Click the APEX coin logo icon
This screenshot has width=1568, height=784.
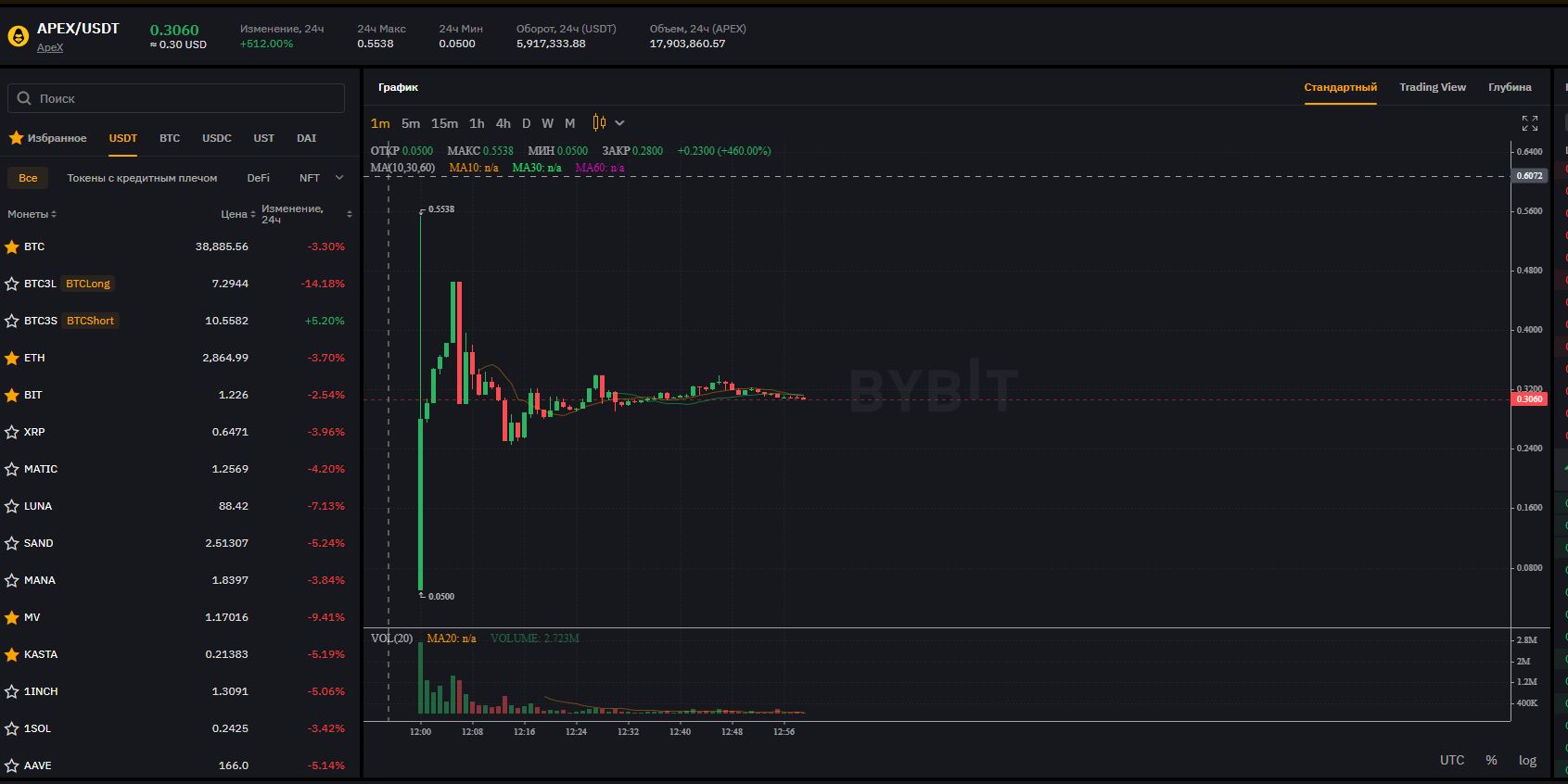click(18, 37)
